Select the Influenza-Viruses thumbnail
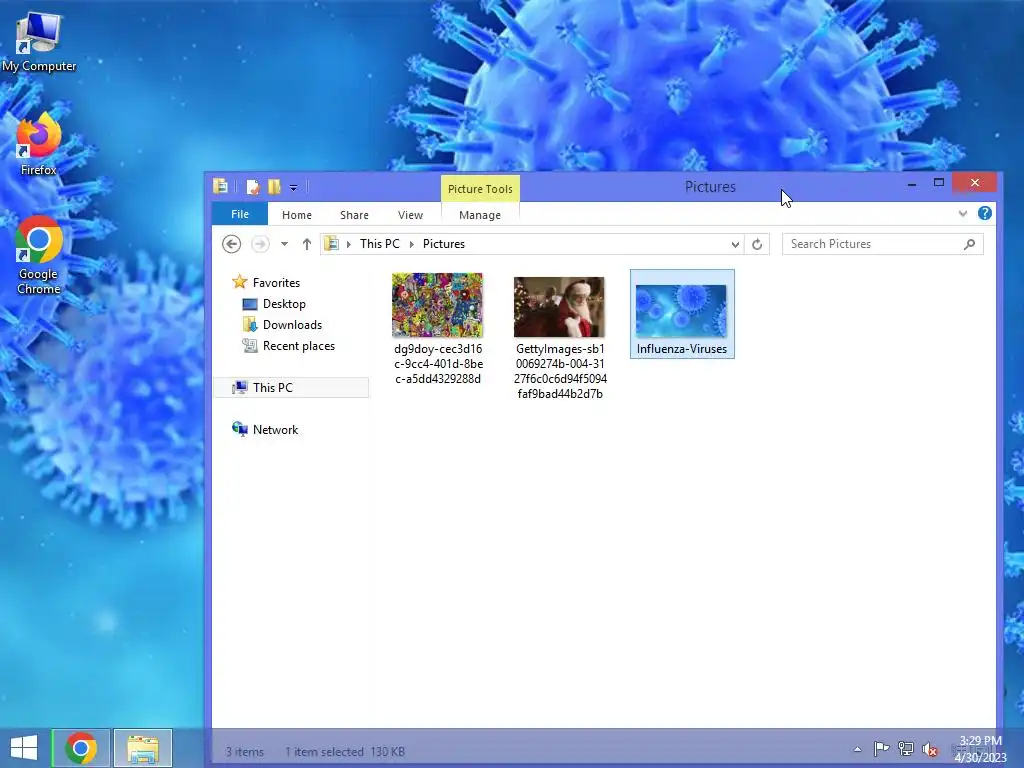This screenshot has height=768, width=1024. (x=681, y=311)
